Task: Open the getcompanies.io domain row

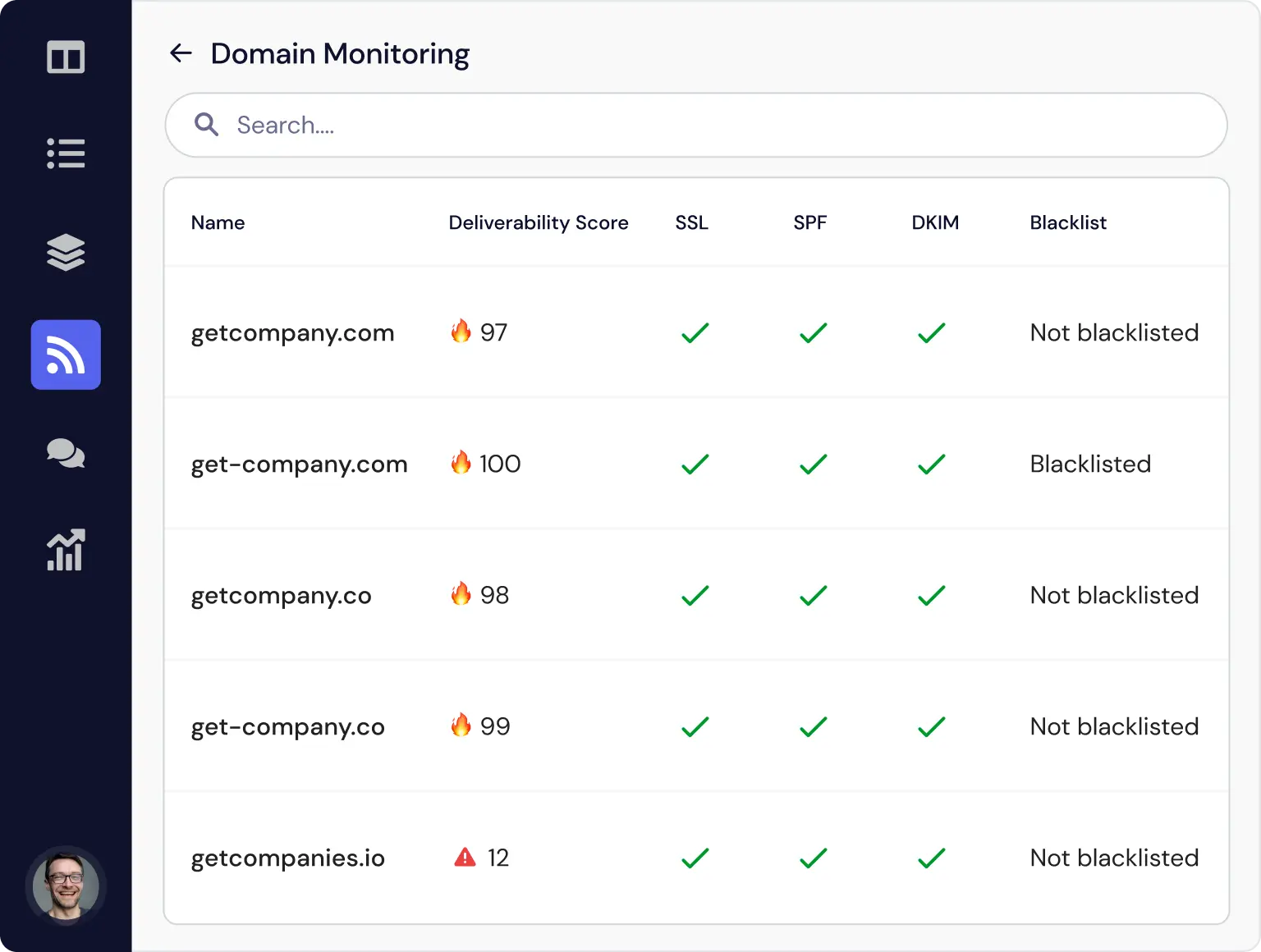Action: (696, 858)
